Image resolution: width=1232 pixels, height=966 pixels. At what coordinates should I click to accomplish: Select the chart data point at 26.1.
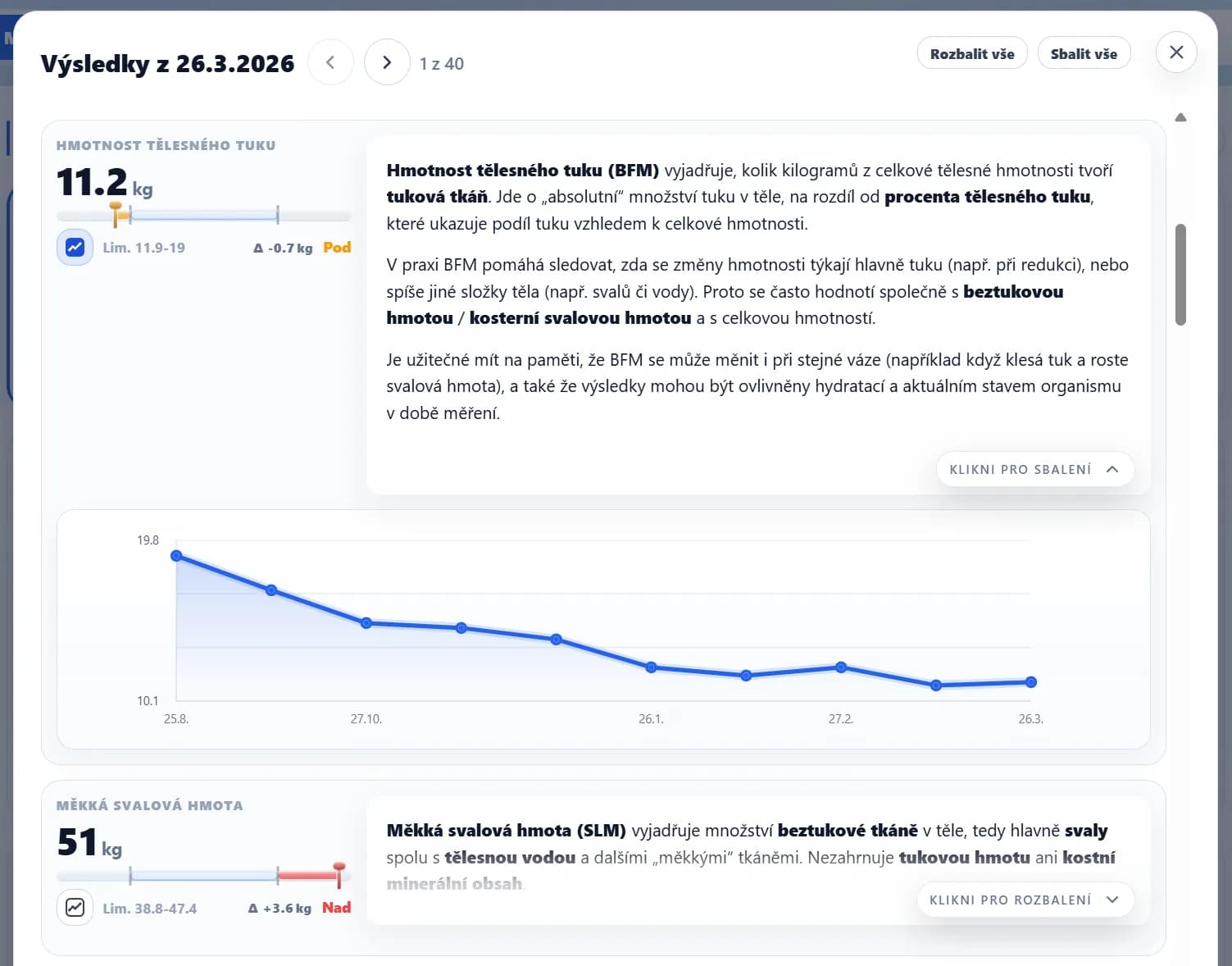pos(651,668)
